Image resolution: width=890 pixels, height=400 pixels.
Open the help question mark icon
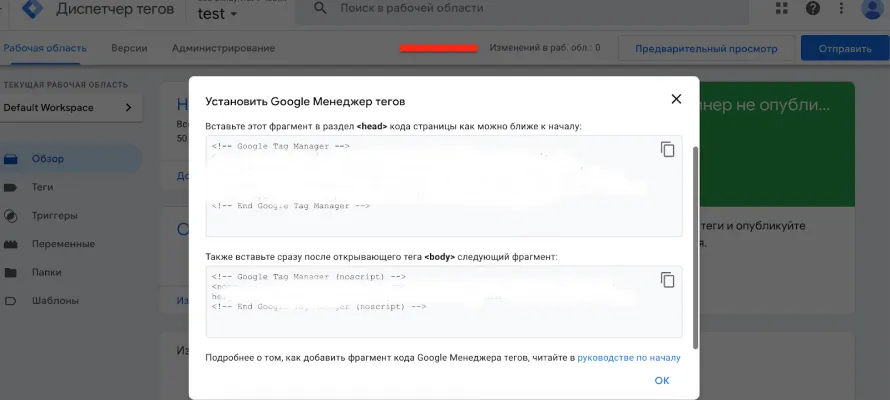(x=813, y=8)
